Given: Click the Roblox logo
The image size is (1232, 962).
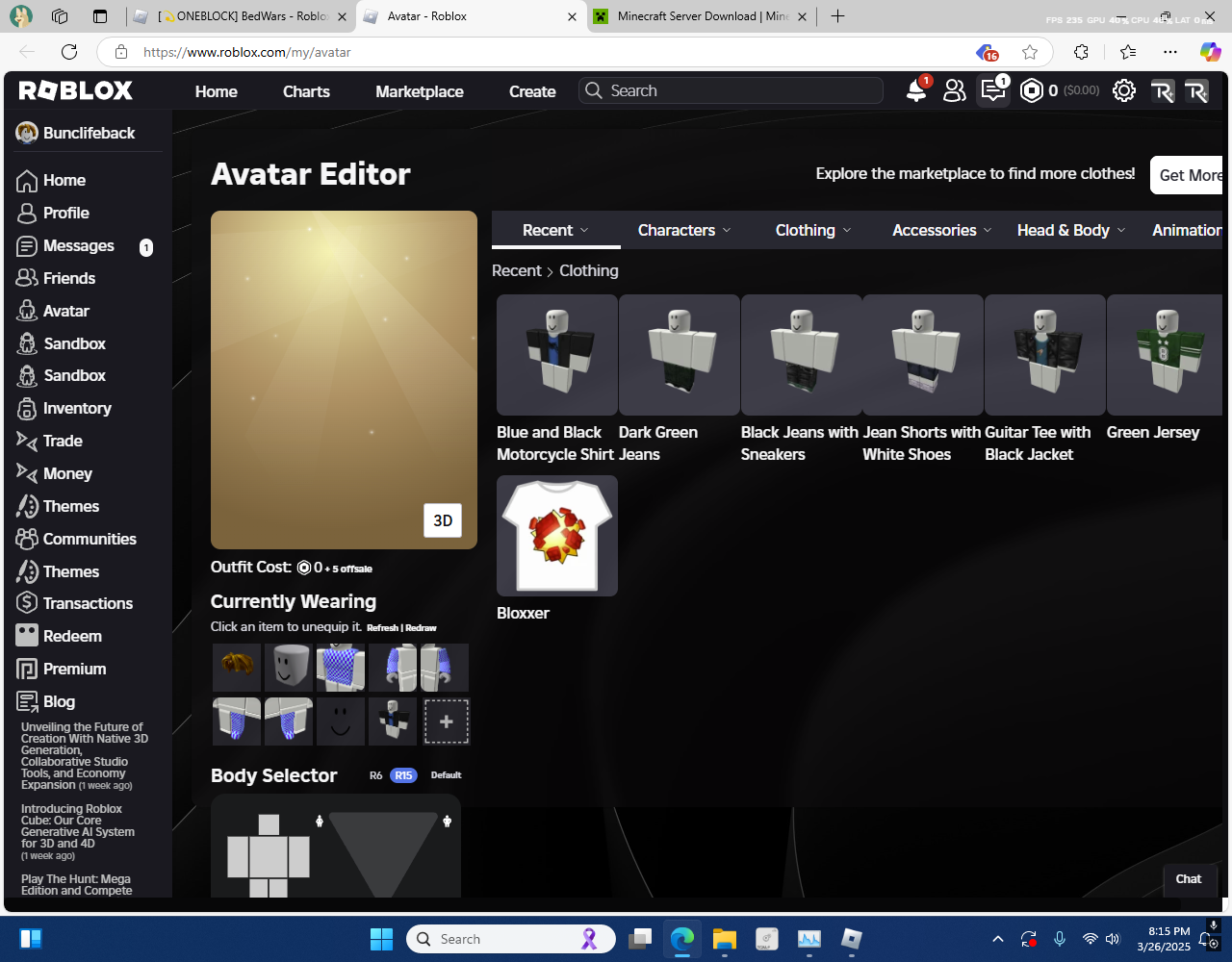Looking at the screenshot, I should tap(76, 90).
